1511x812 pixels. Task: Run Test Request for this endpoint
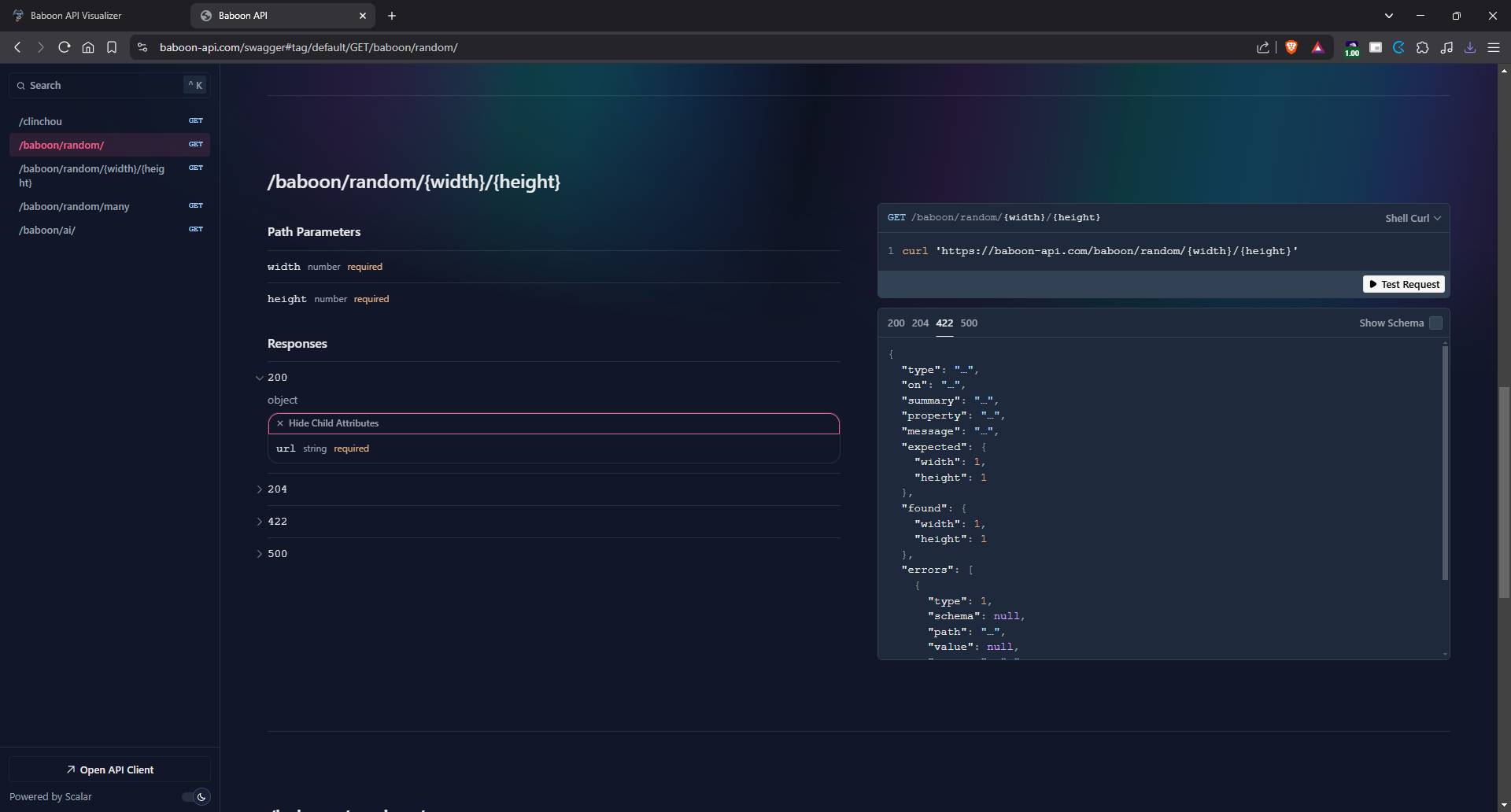tap(1404, 284)
